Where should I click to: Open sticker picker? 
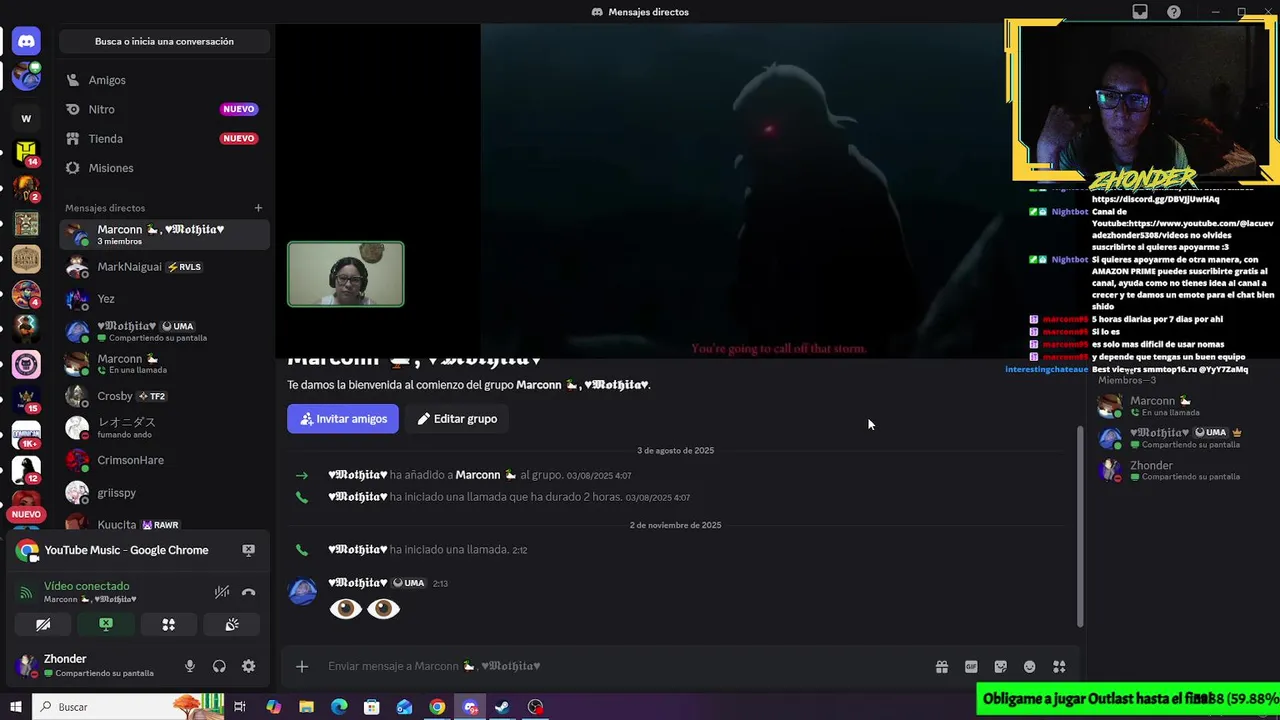point(1000,666)
